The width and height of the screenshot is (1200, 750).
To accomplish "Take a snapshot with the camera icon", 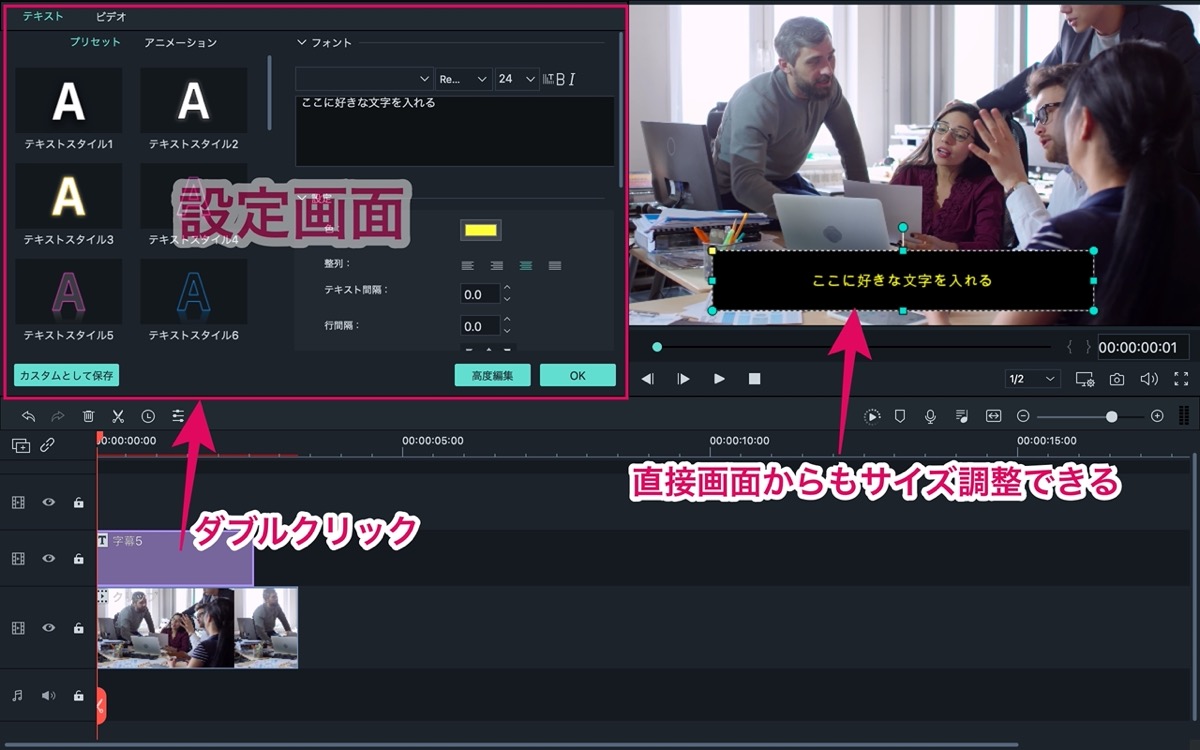I will [1117, 379].
